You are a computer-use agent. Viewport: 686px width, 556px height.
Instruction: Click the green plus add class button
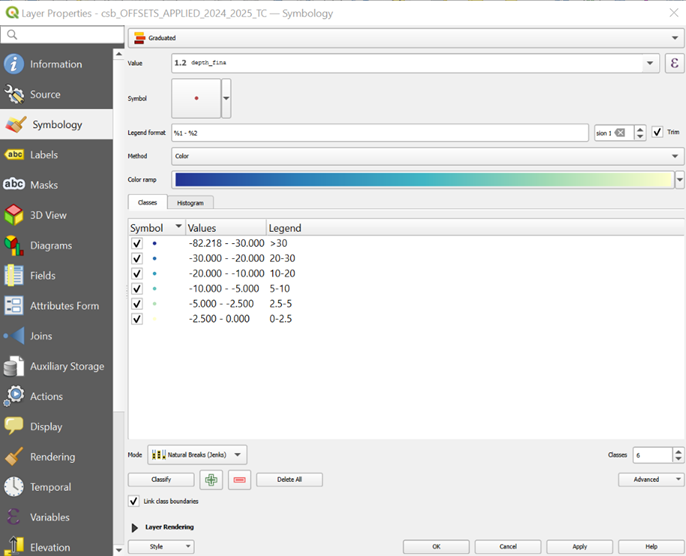coord(211,479)
